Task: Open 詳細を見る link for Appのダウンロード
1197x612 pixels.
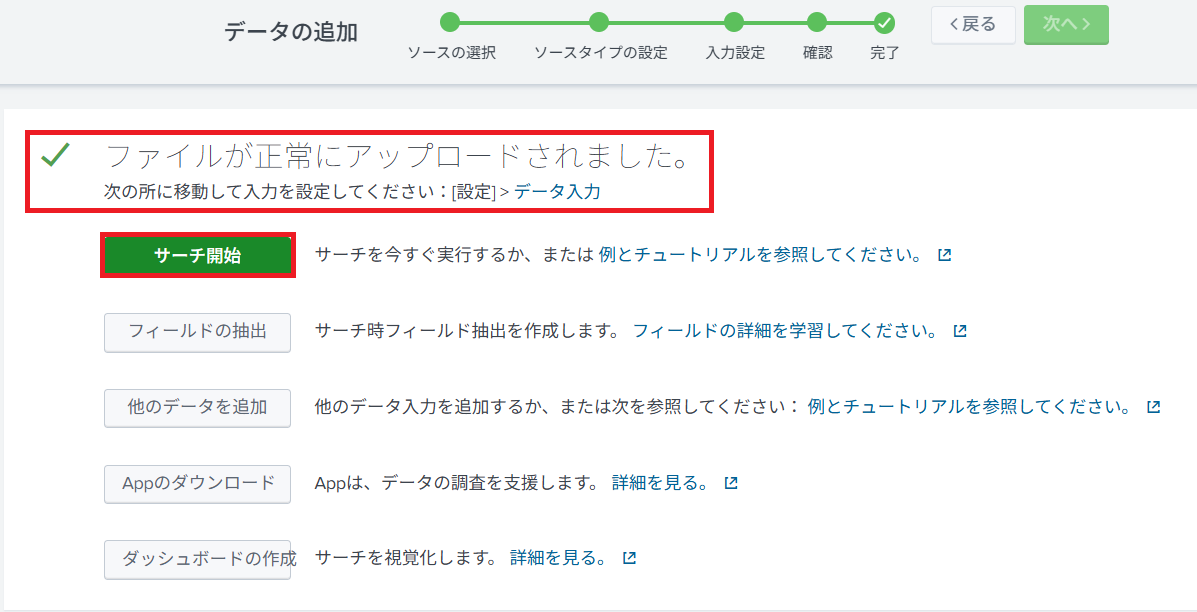Action: (660, 483)
